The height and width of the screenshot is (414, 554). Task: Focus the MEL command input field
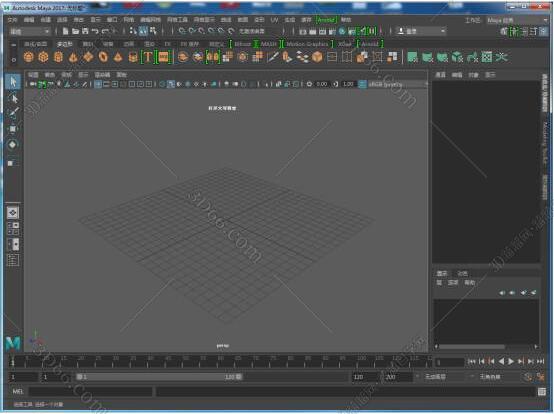coord(90,391)
